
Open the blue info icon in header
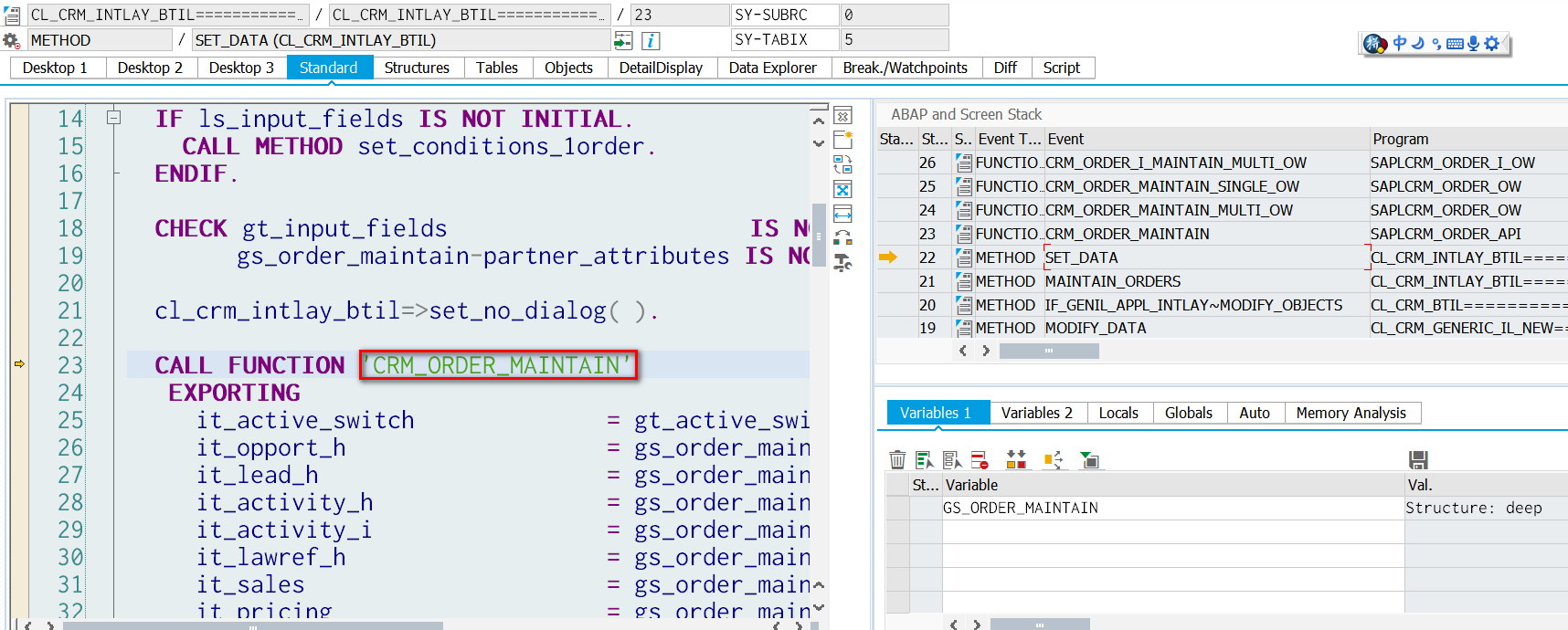[651, 40]
